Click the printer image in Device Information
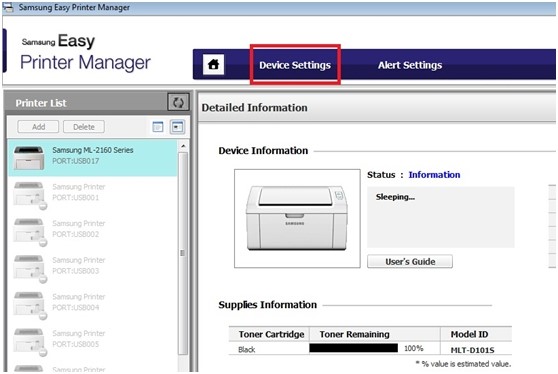558x374 pixels. pyautogui.click(x=297, y=218)
